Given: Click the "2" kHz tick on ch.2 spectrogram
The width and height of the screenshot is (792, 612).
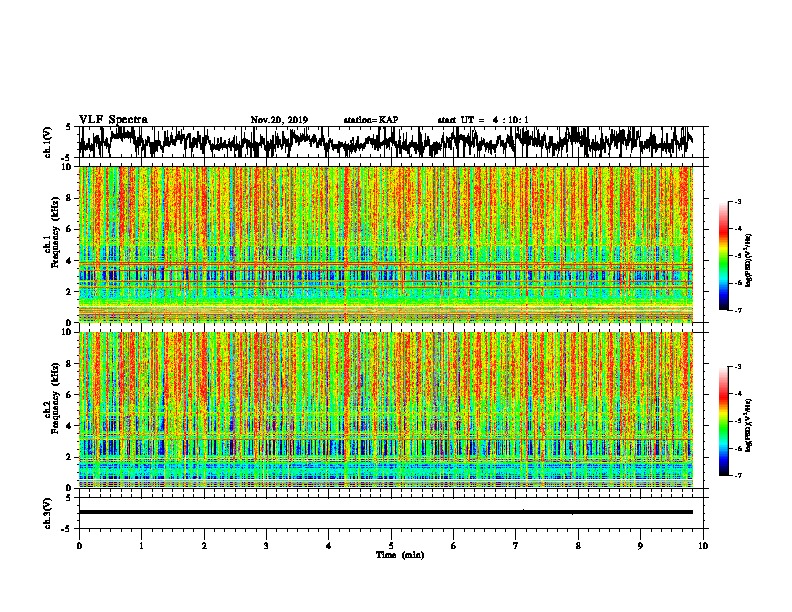Looking at the screenshot, I should pos(69,456).
